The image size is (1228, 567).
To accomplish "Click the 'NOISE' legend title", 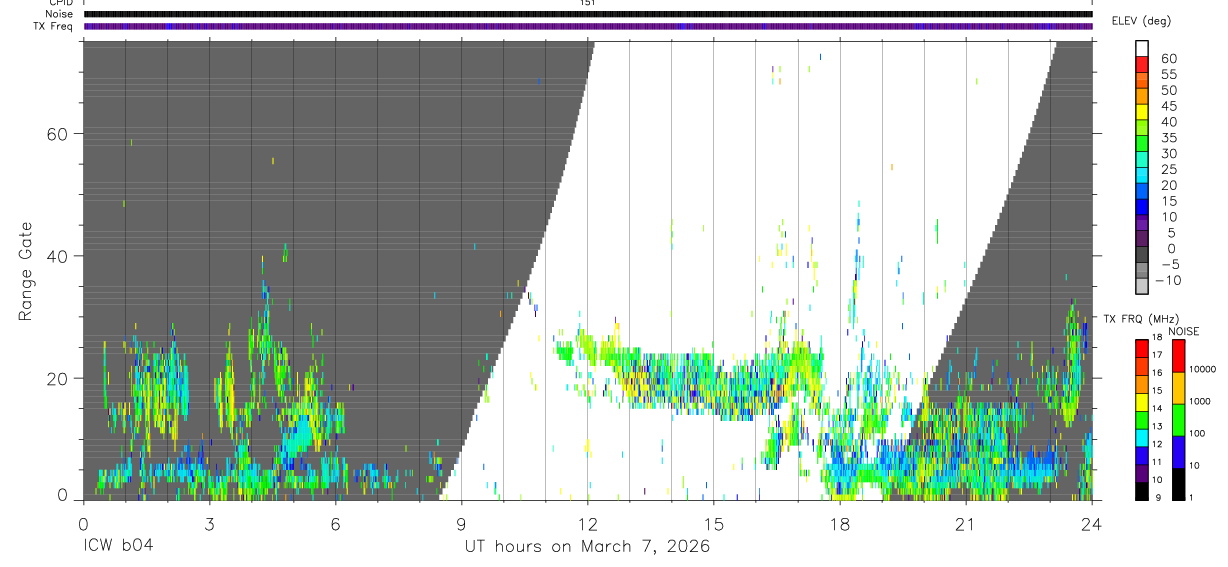I will click(x=1184, y=331).
